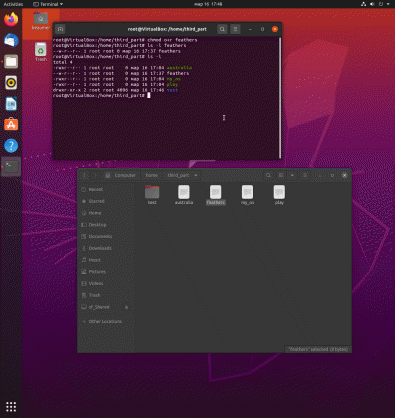Open Terminal hamburger menu

(x=235, y=29)
